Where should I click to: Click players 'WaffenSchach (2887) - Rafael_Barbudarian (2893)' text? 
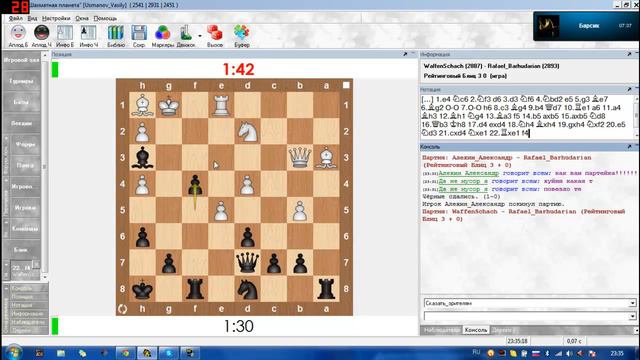(x=491, y=66)
